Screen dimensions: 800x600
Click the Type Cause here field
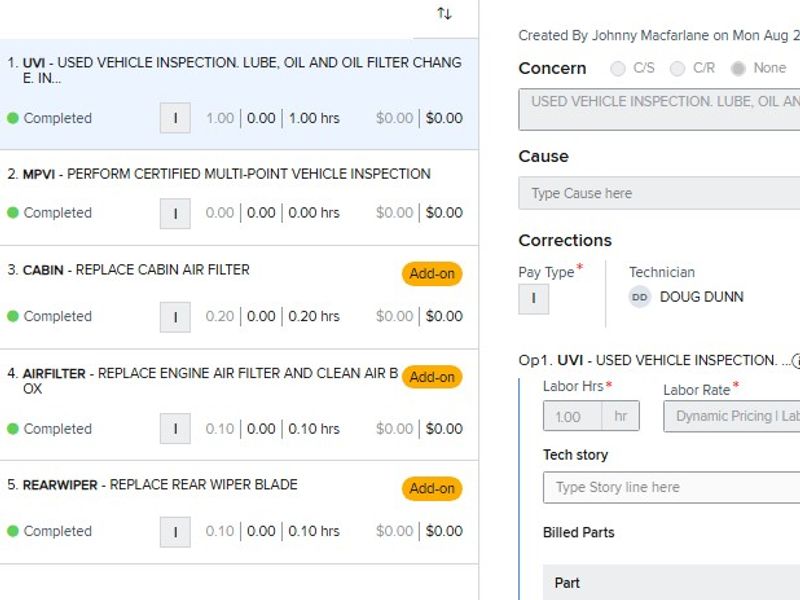(x=660, y=193)
